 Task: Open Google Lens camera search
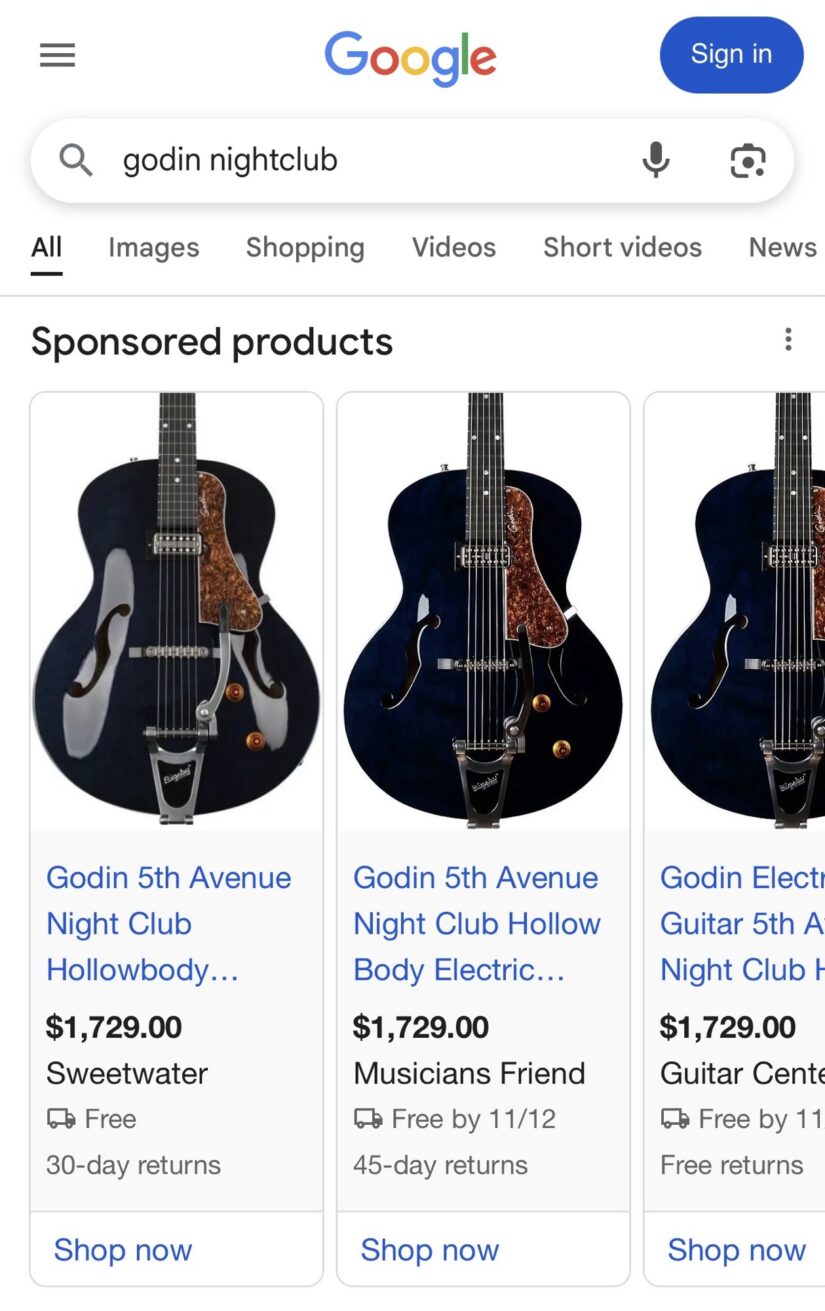747,160
